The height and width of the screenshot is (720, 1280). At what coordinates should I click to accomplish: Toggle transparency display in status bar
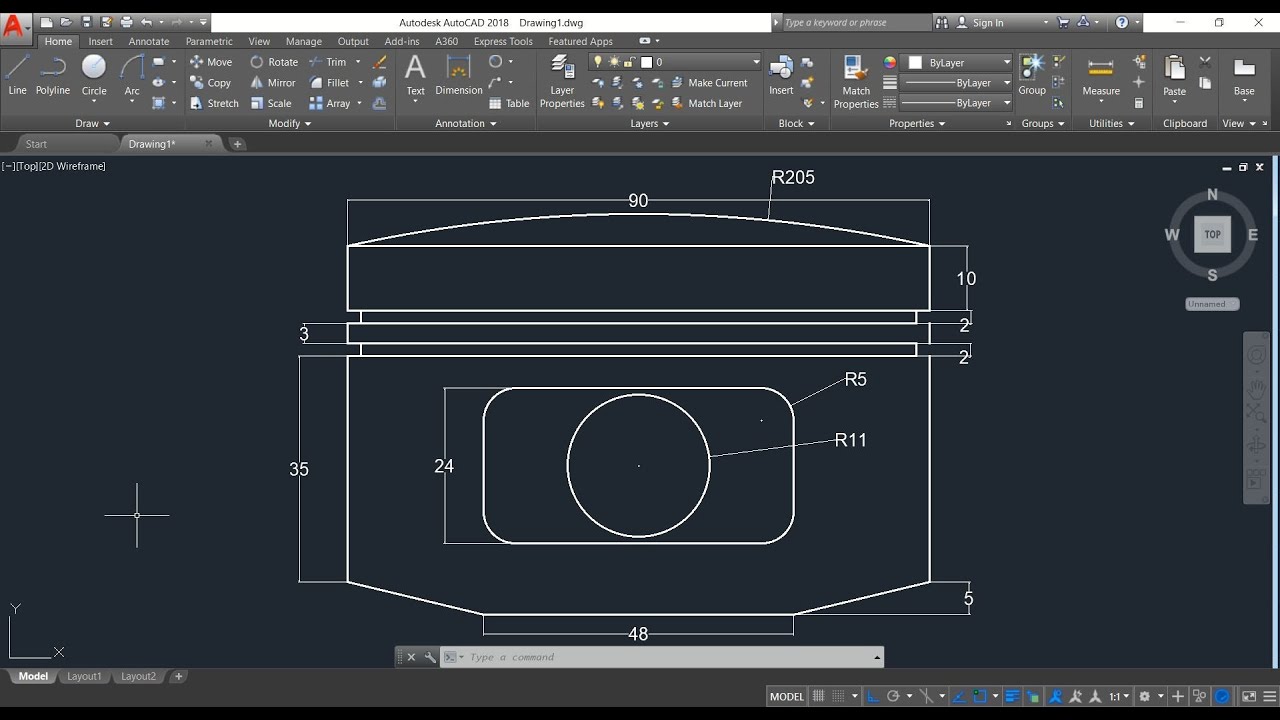pos(1032,696)
